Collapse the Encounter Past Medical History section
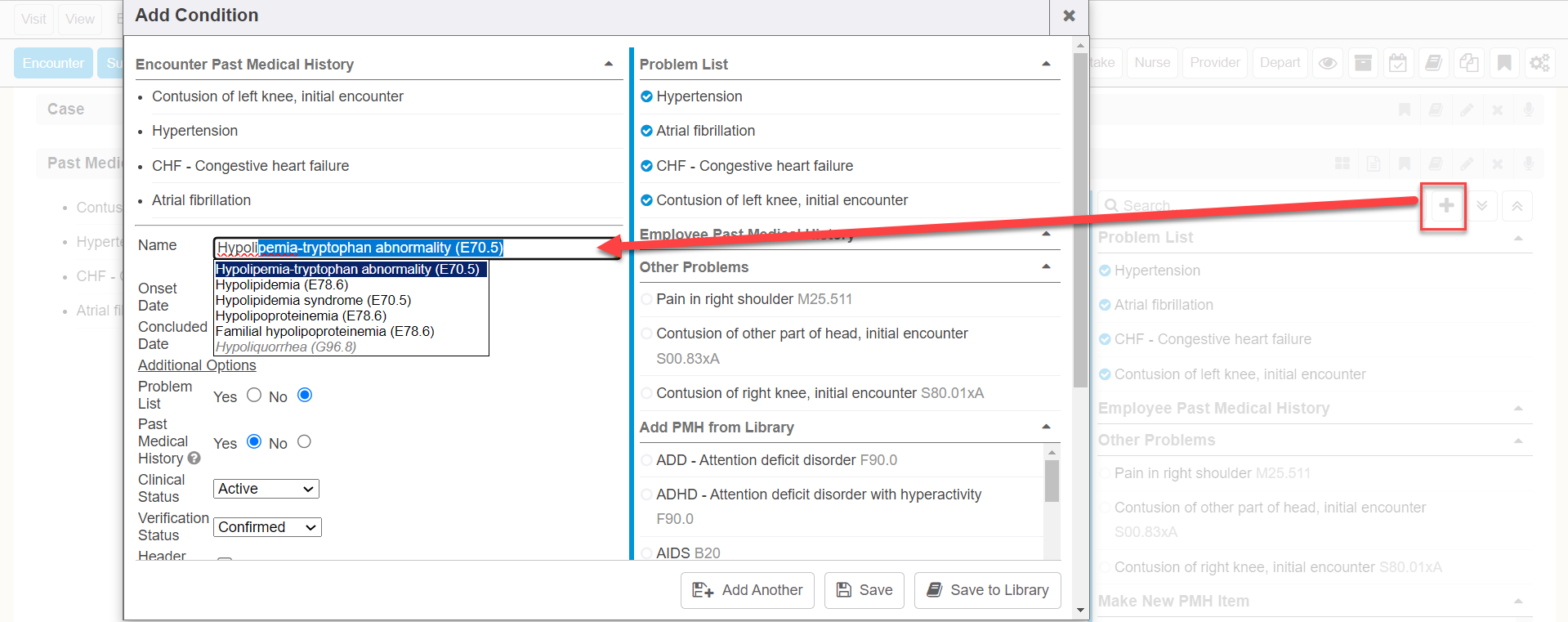 tap(608, 64)
